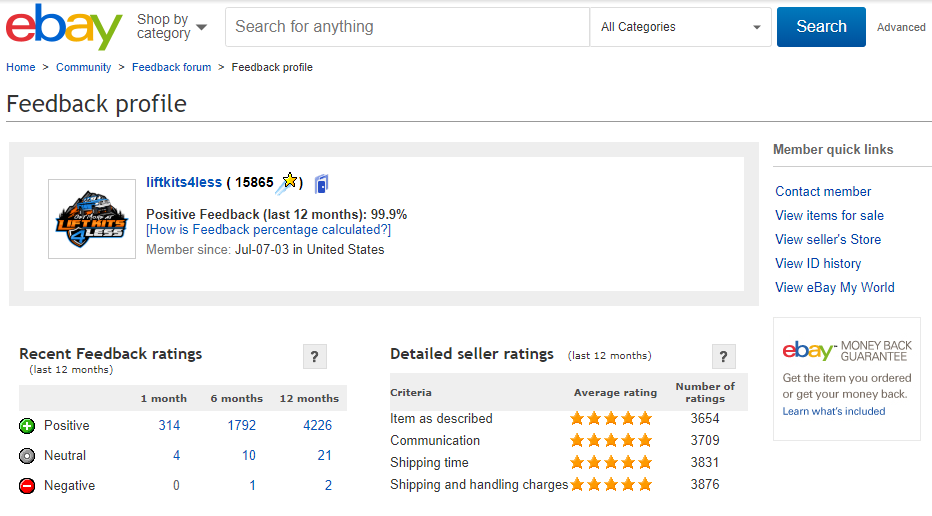Click the Item as described star rating

[x=611, y=419]
